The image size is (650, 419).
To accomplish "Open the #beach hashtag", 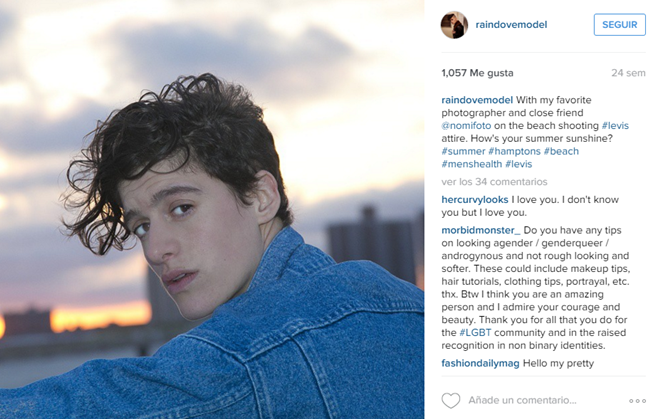I will pyautogui.click(x=561, y=151).
